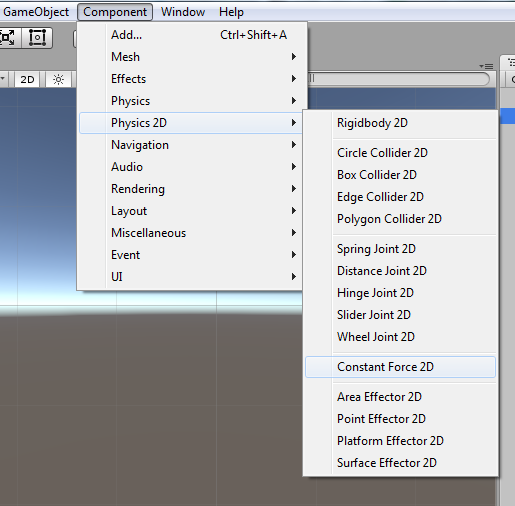
Task: Select the Rect Transform tool icon
Action: pos(37,38)
